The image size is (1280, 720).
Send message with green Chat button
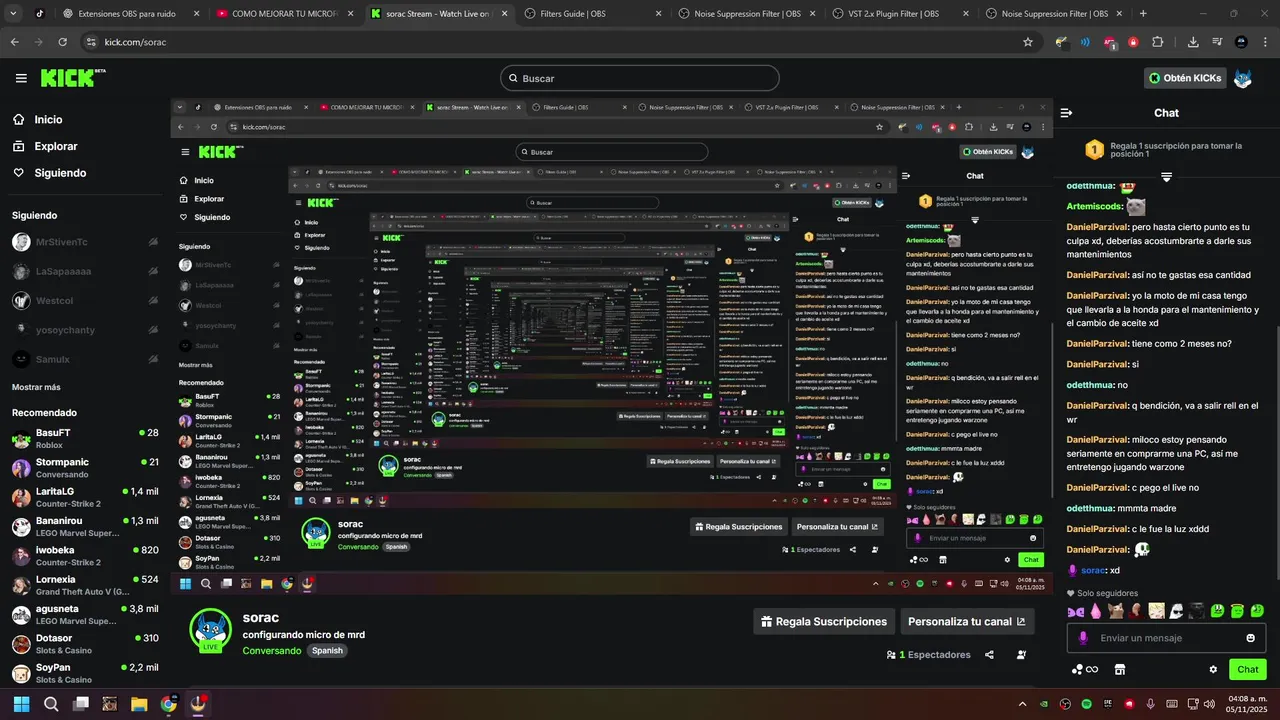click(x=1248, y=669)
